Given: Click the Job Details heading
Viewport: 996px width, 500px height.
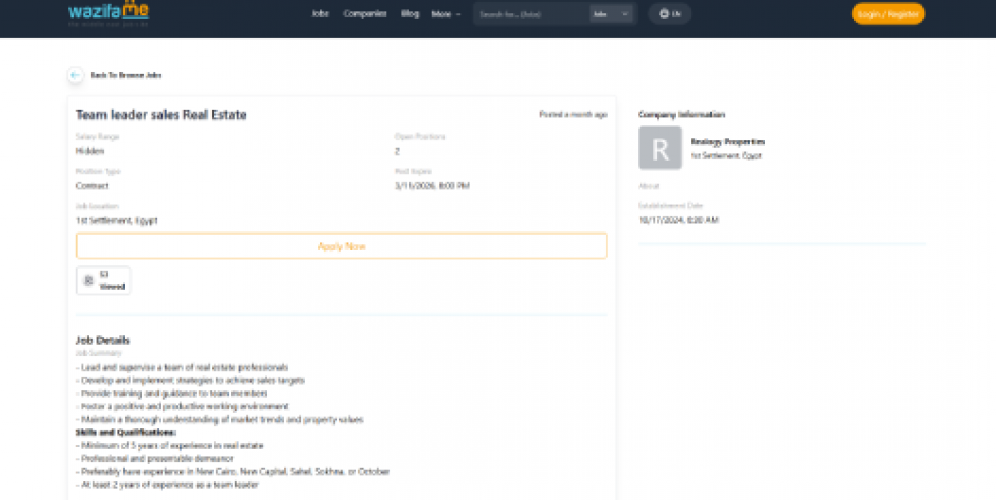Looking at the screenshot, I should 103,341.
